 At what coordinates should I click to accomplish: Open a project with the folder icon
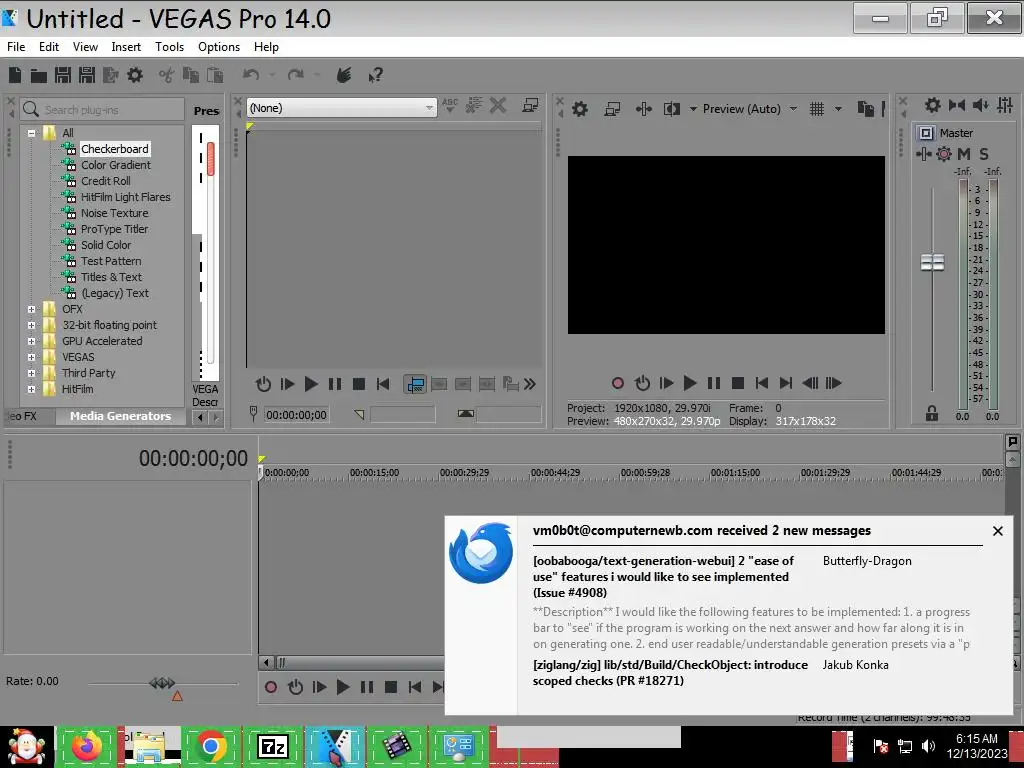[39, 76]
